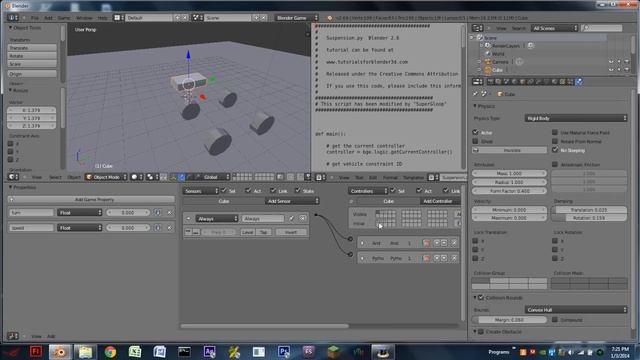Enable the Ghost physics checkbox

[476, 141]
